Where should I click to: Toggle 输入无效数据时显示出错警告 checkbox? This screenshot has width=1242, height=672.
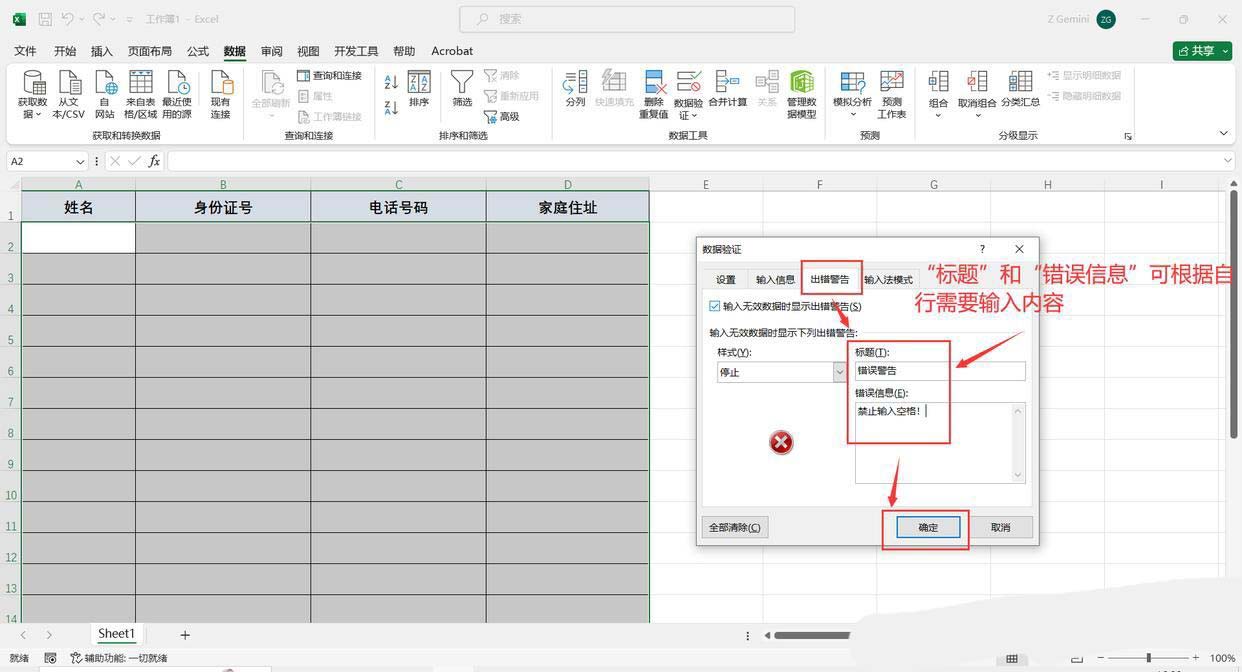pyautogui.click(x=714, y=306)
